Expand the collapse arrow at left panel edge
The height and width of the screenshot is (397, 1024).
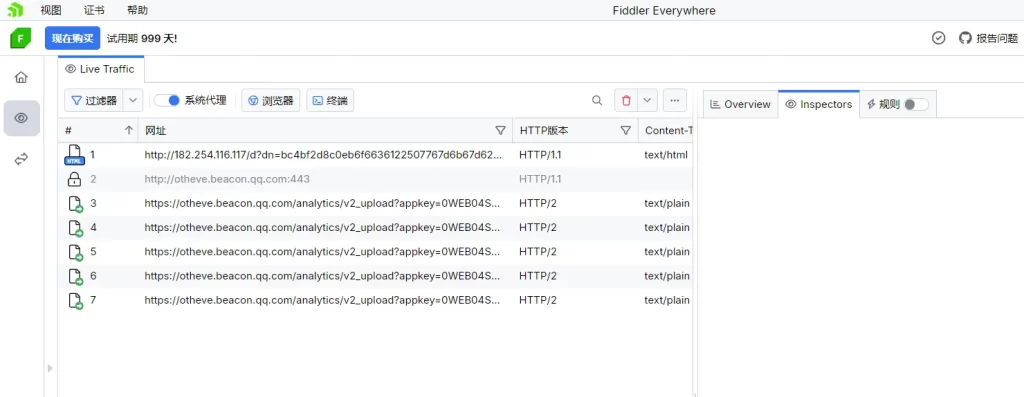click(x=50, y=368)
